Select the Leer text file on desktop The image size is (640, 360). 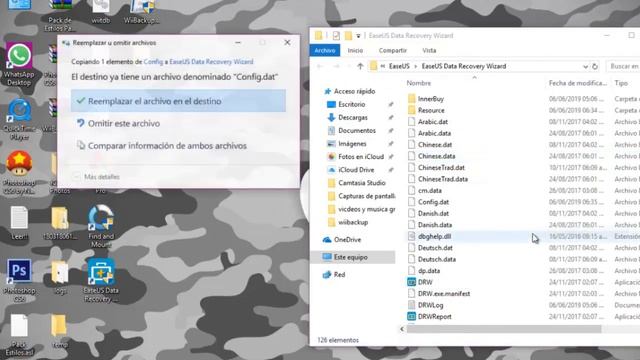19,222
